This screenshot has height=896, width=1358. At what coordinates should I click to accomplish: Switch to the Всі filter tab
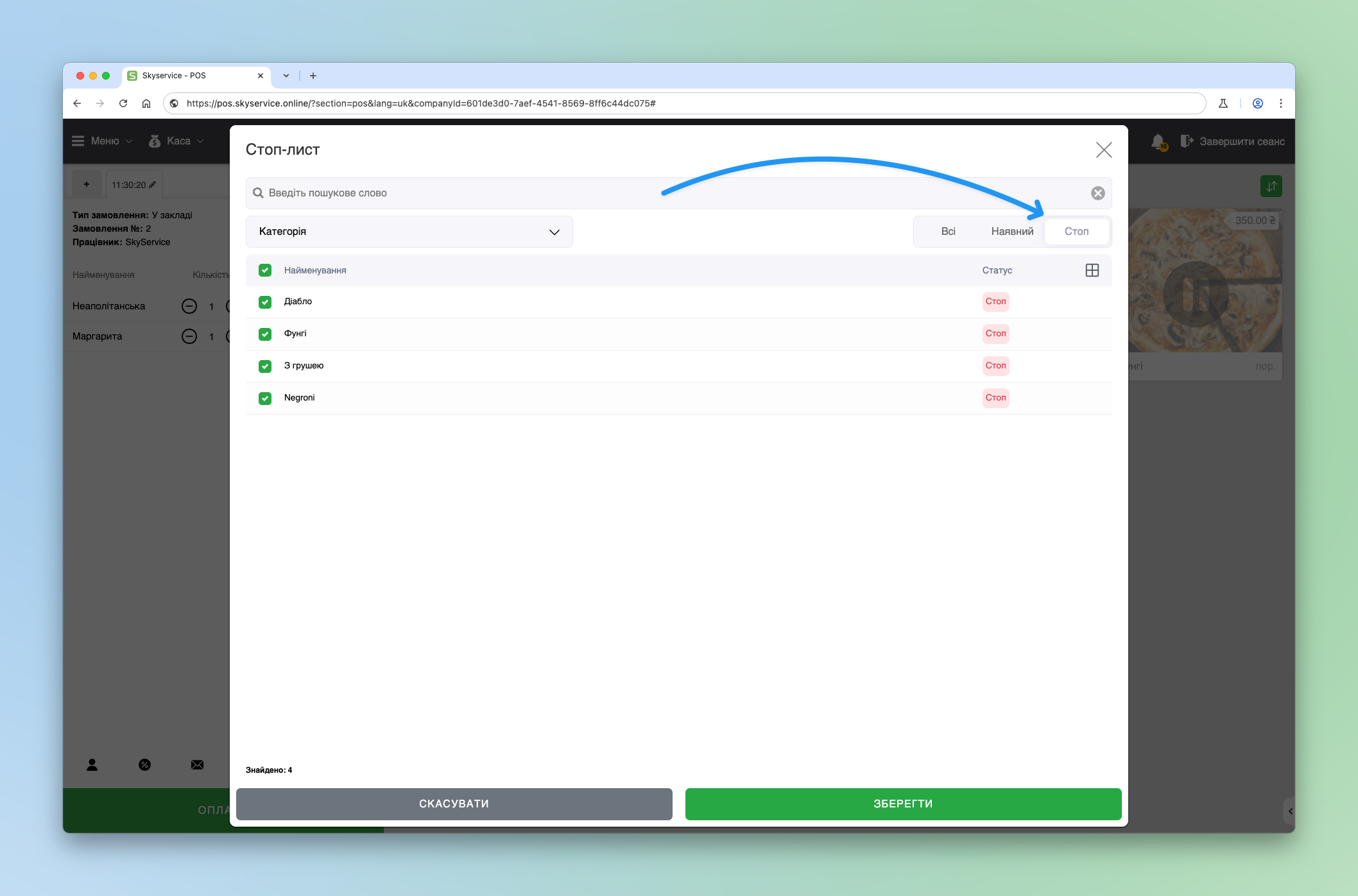coord(948,232)
